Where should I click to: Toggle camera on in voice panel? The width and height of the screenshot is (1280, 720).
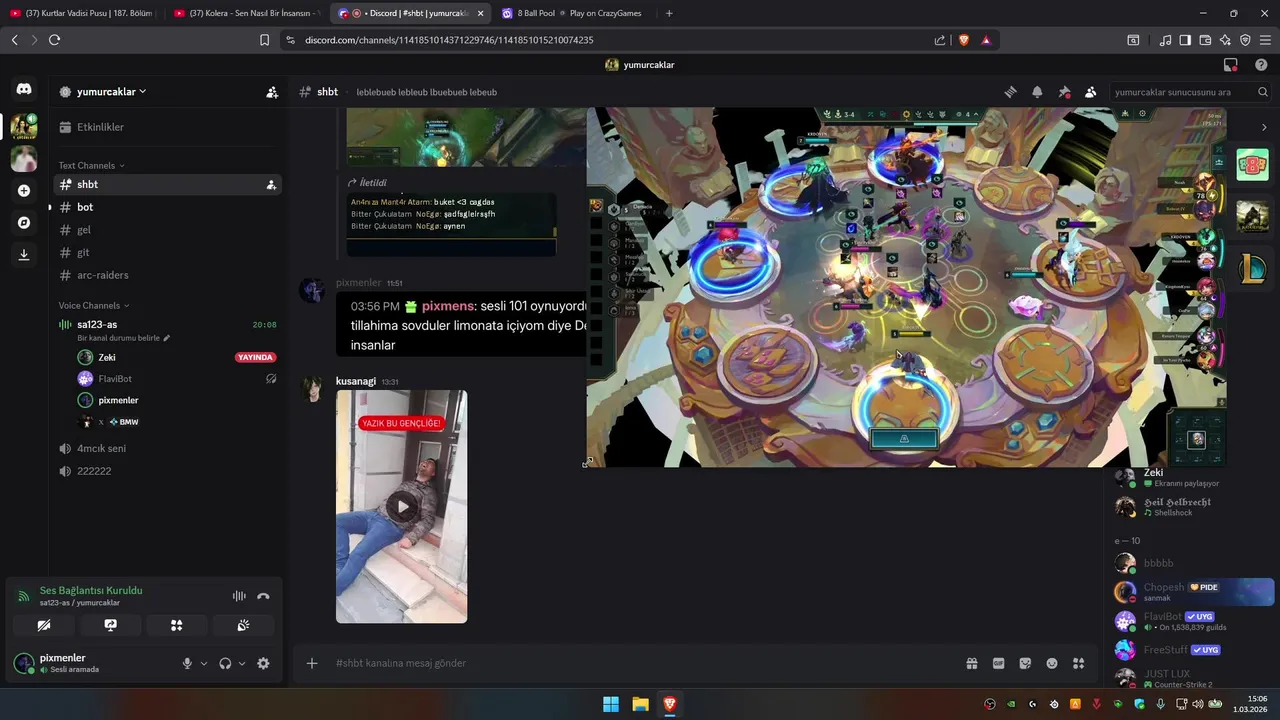pos(43,625)
